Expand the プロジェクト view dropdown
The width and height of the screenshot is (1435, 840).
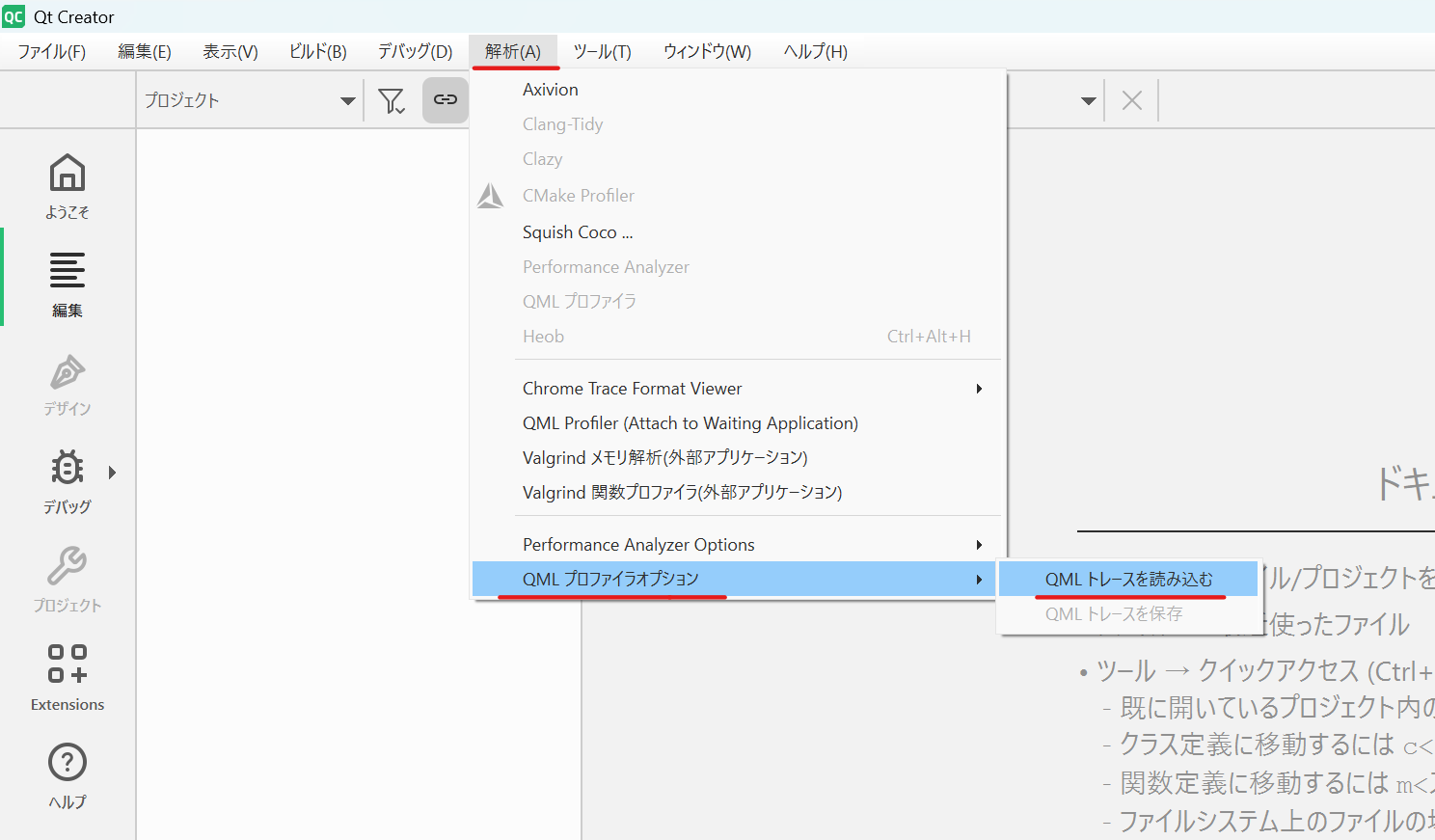348,100
